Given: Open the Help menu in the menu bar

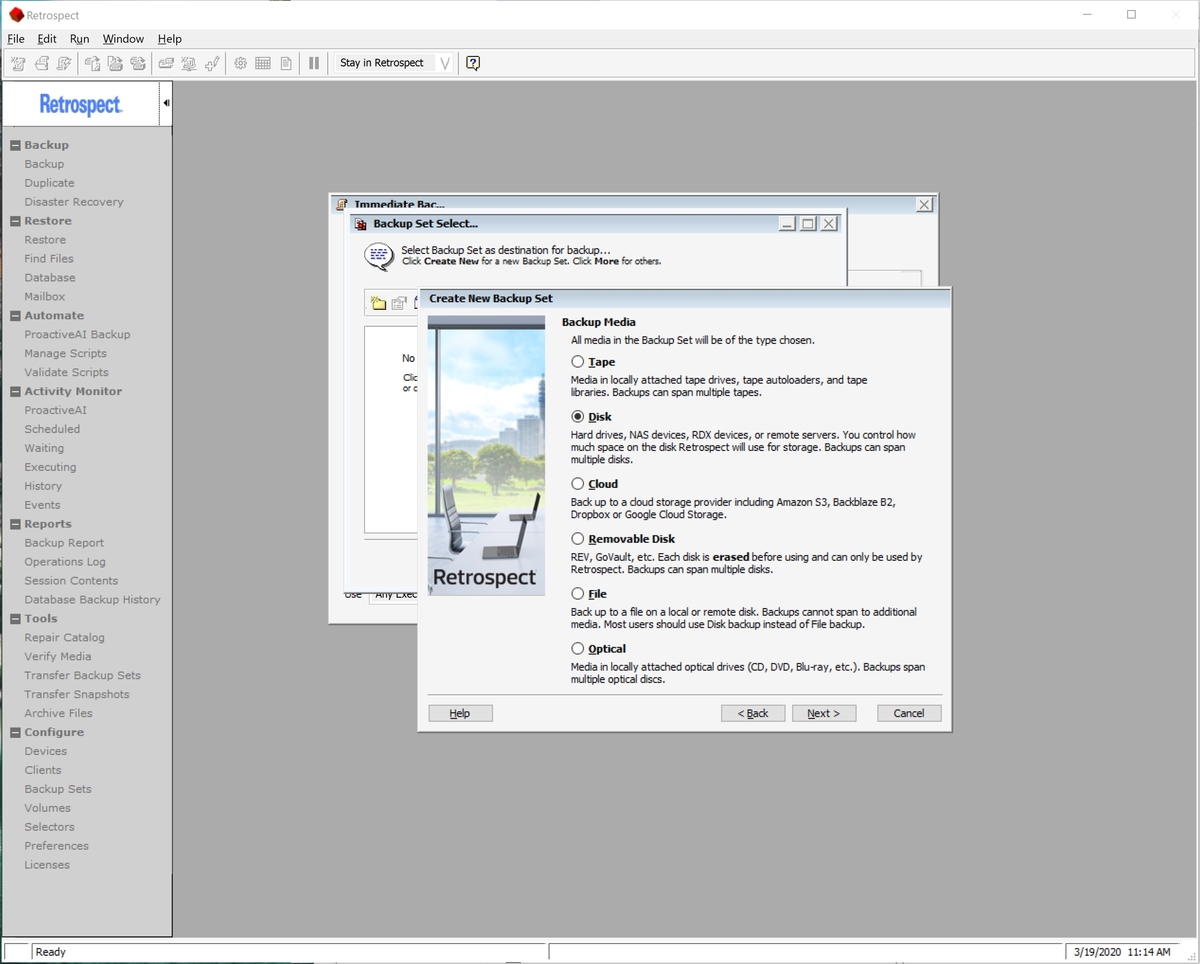Looking at the screenshot, I should pyautogui.click(x=170, y=39).
